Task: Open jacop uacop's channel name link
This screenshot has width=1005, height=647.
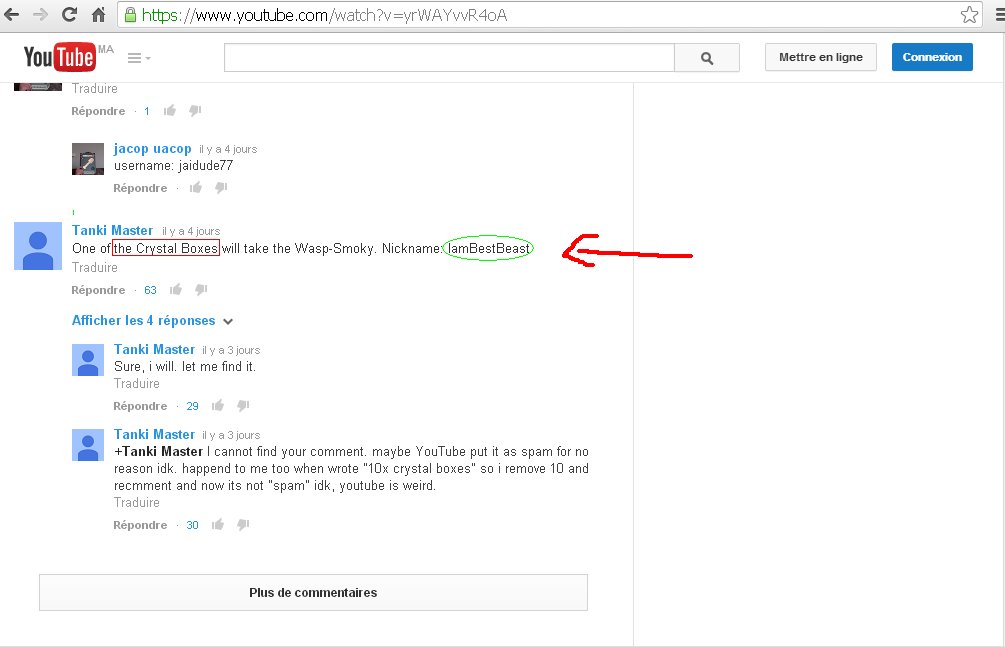Action: click(x=152, y=149)
